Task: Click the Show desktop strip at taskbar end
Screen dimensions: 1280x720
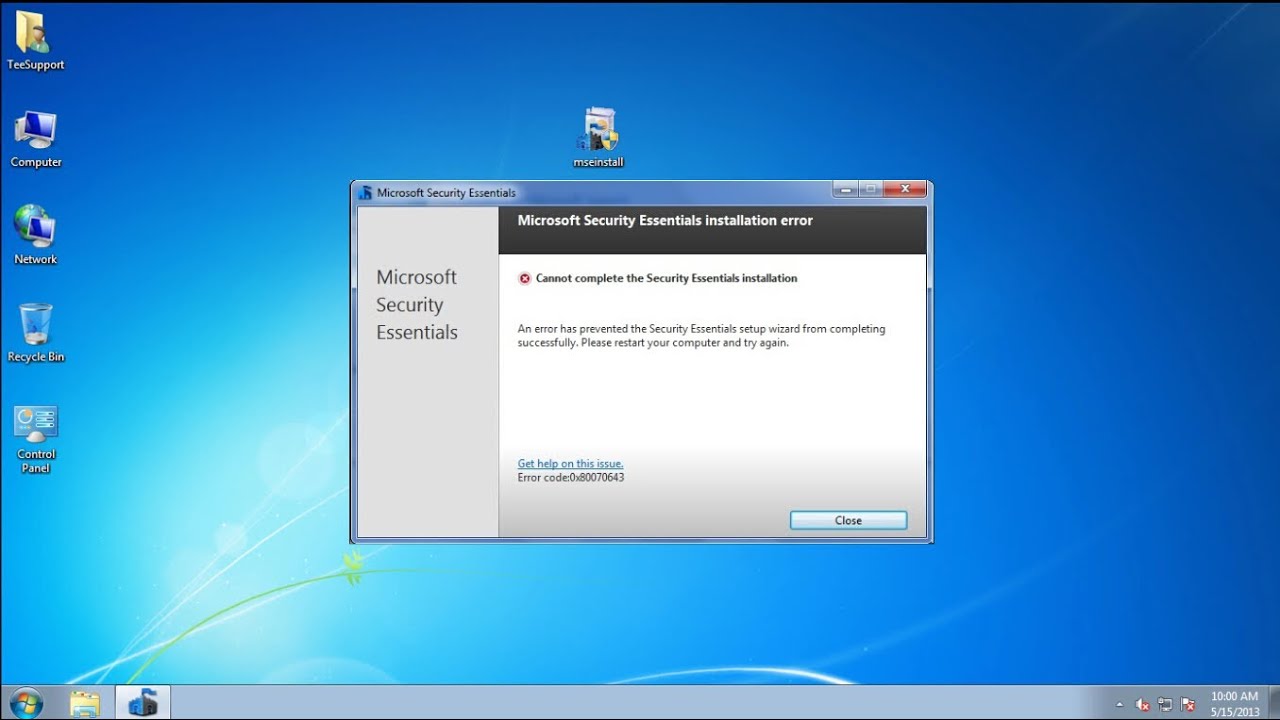Action: tap(1273, 703)
